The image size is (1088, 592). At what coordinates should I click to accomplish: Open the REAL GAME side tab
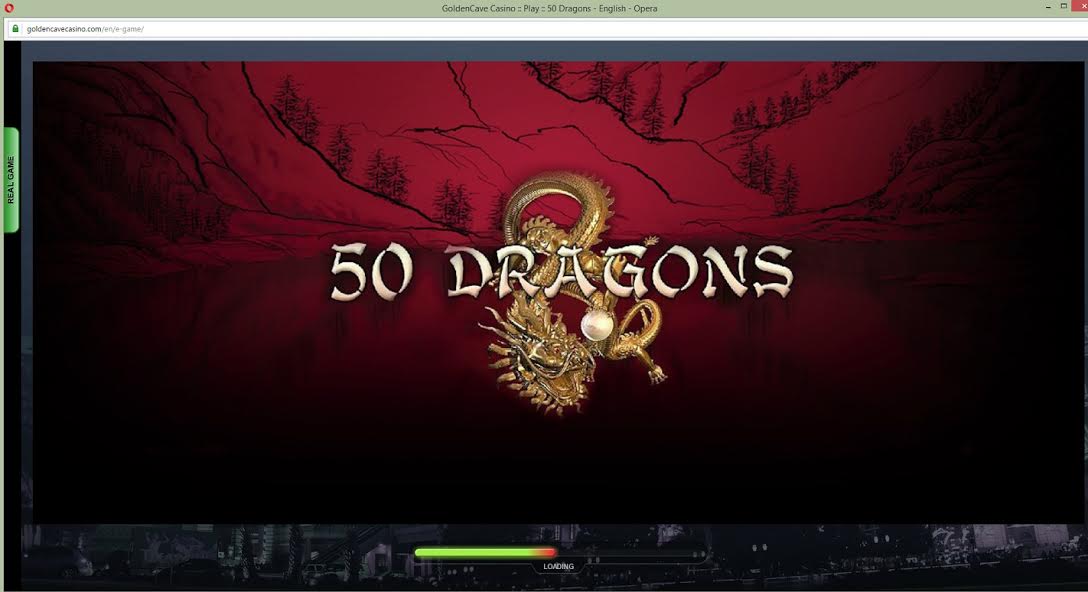click(x=11, y=180)
